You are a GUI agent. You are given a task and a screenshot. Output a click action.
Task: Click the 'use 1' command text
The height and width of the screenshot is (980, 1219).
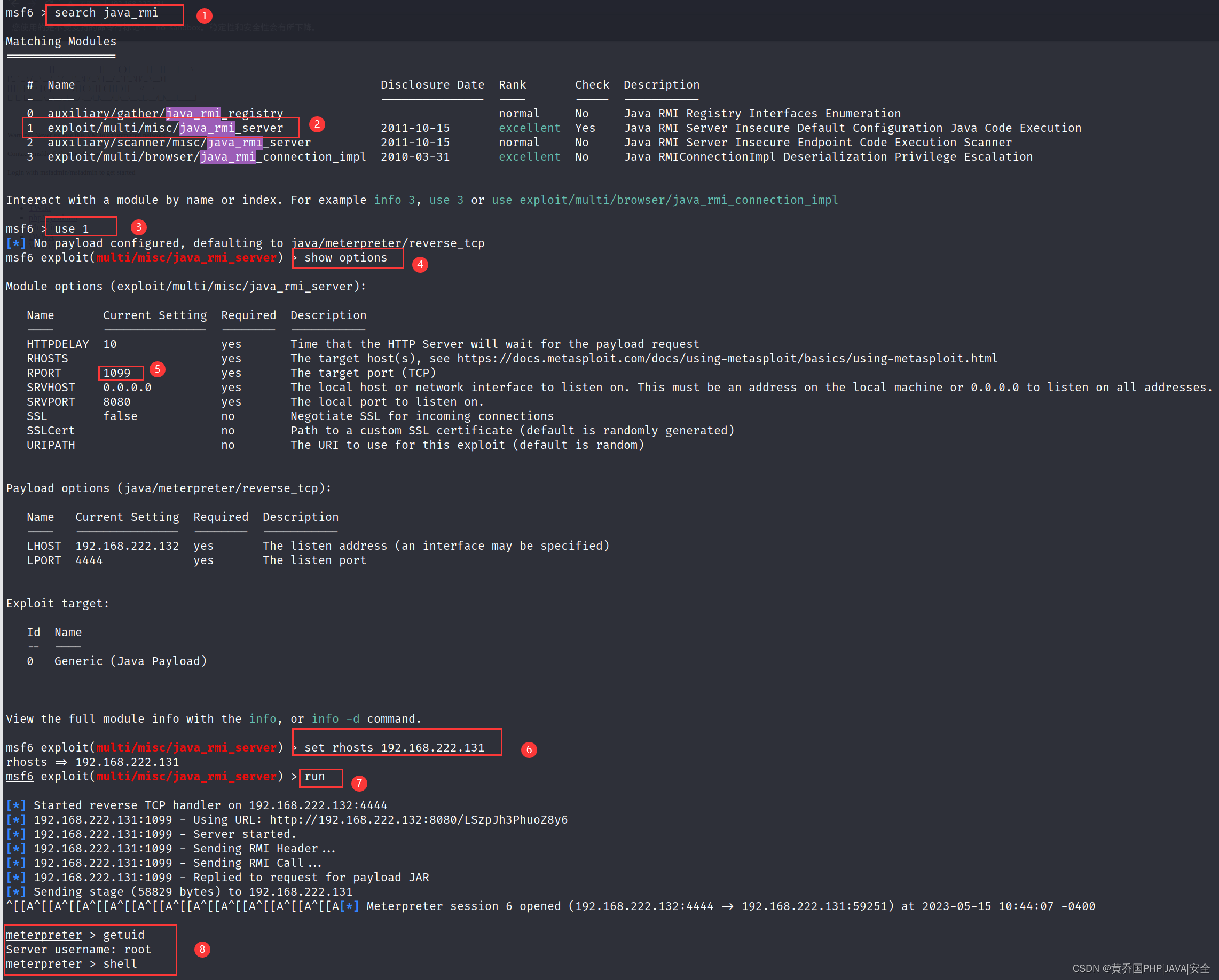point(72,229)
